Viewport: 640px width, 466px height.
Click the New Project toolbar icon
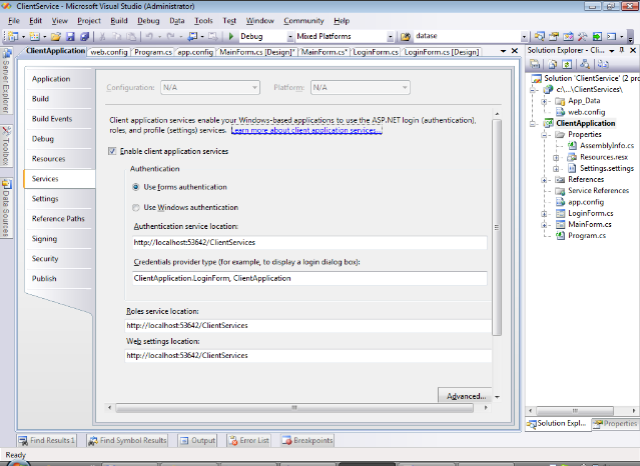pyautogui.click(x=13, y=37)
